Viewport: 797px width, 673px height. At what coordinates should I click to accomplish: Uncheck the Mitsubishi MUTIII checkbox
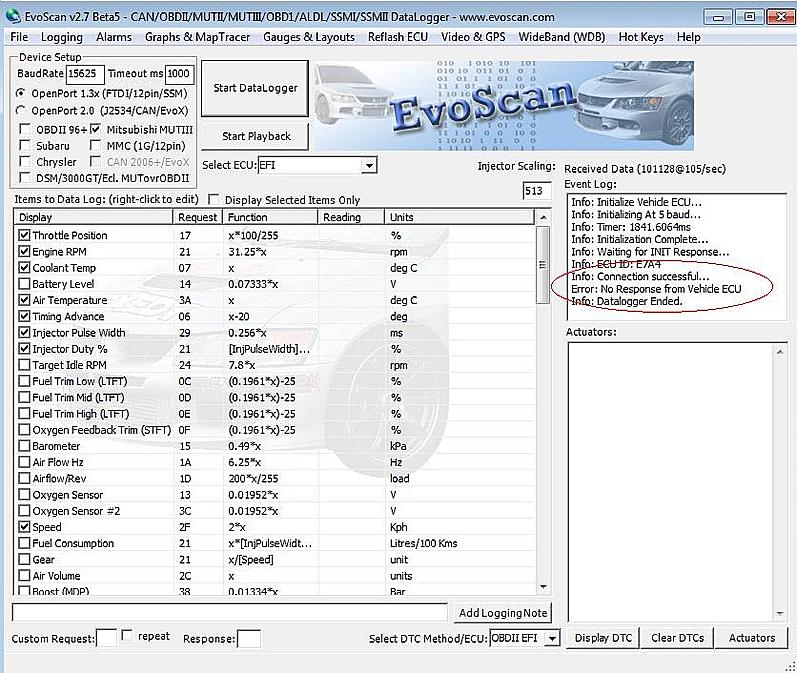95,129
